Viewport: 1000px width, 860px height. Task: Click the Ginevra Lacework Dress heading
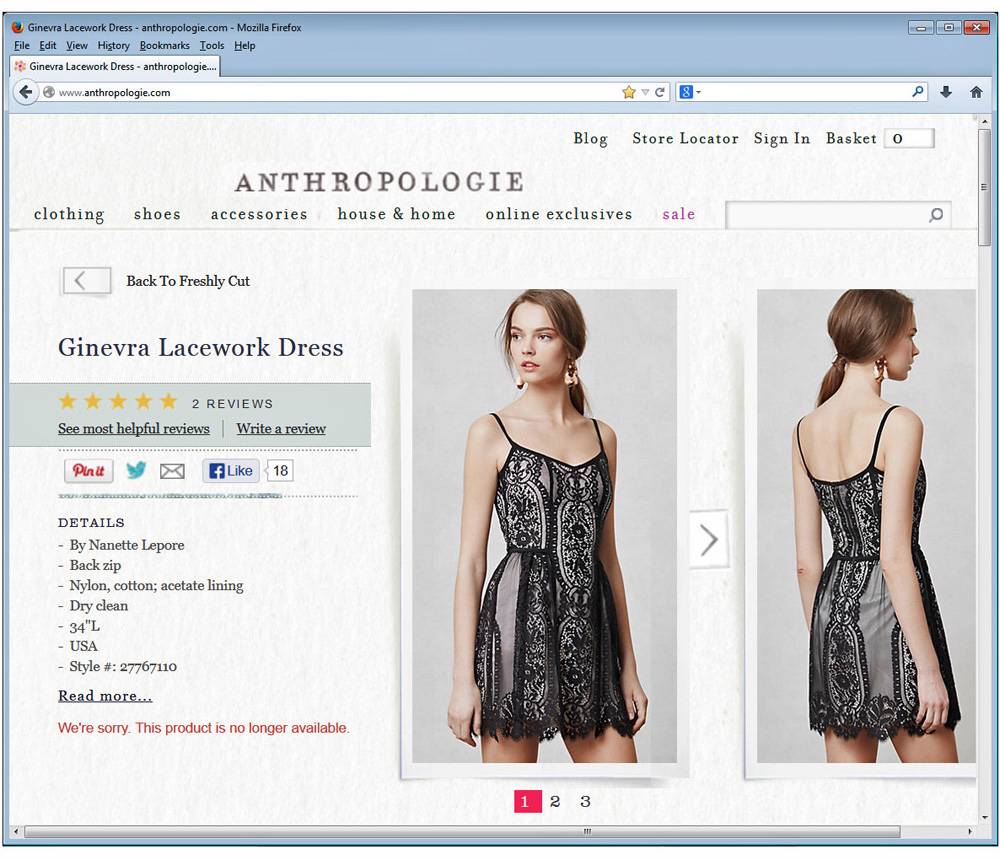(200, 347)
